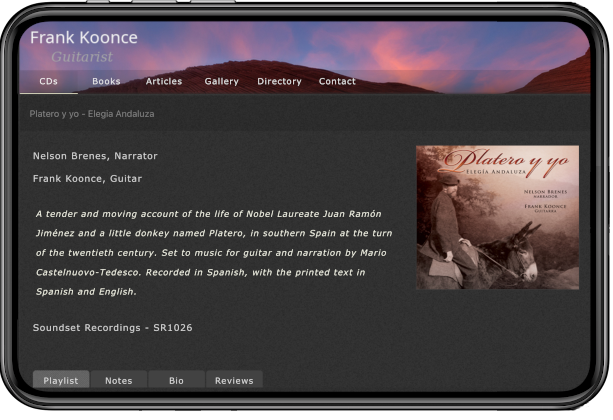Click the Platero y yo - Elegia Andaluza heading

(x=92, y=114)
